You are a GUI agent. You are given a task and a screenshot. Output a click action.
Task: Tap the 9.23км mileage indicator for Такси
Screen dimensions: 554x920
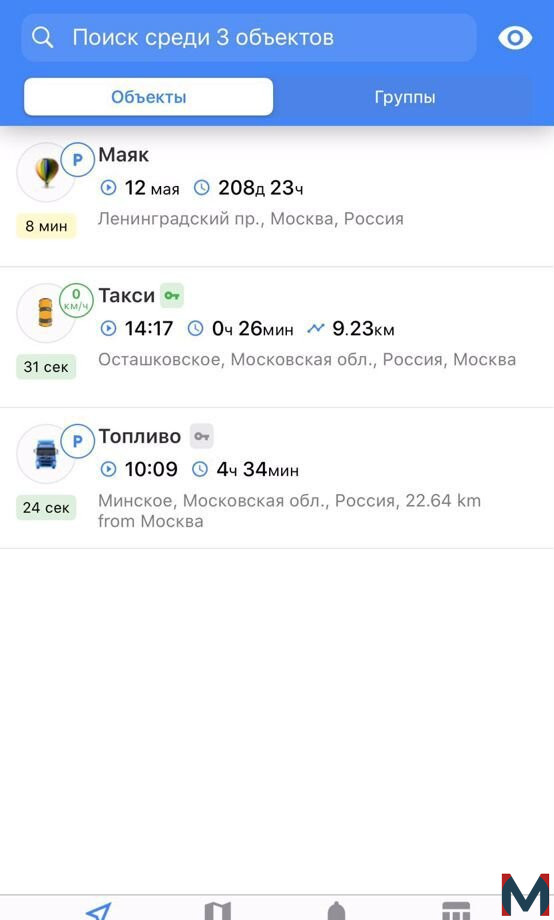pyautogui.click(x=351, y=329)
